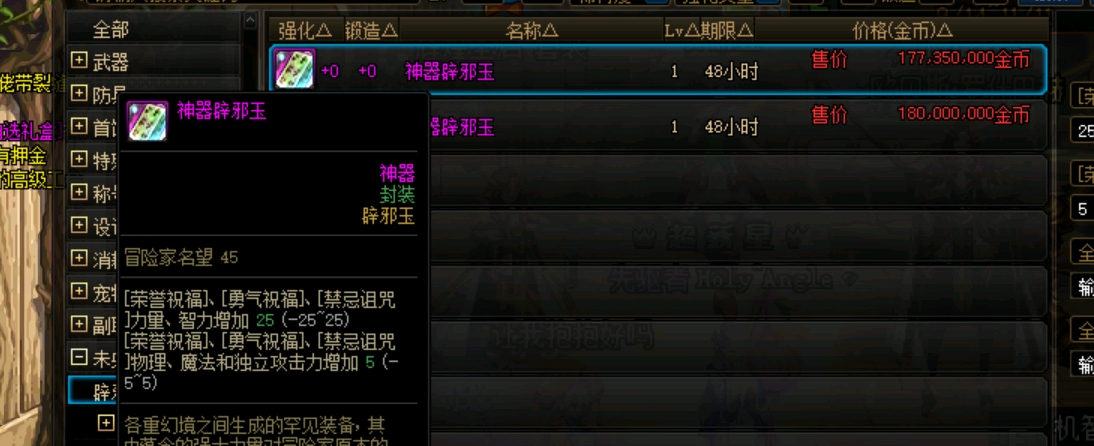Select the highlighted 辟邪 subcategory
1094x446 pixels.
point(93,390)
